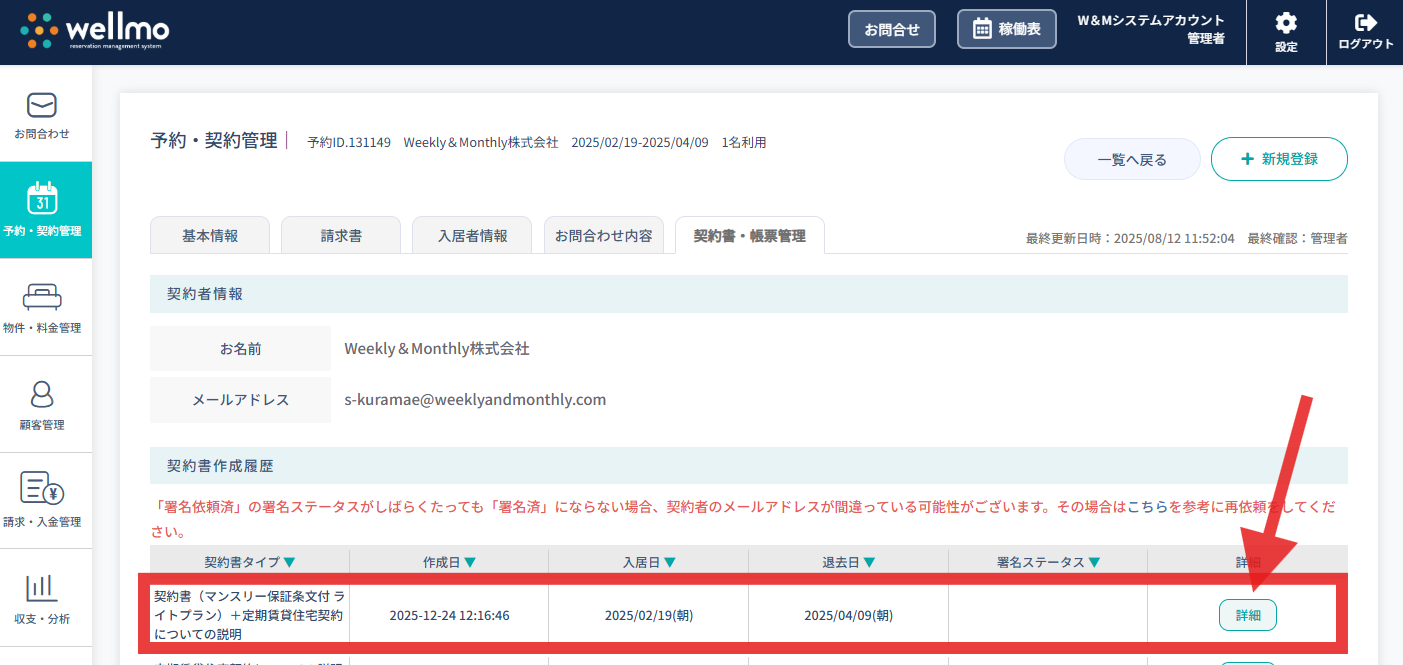Open 請求・入金管理 invoice sidebar icon
1403x665 pixels.
click(42, 490)
